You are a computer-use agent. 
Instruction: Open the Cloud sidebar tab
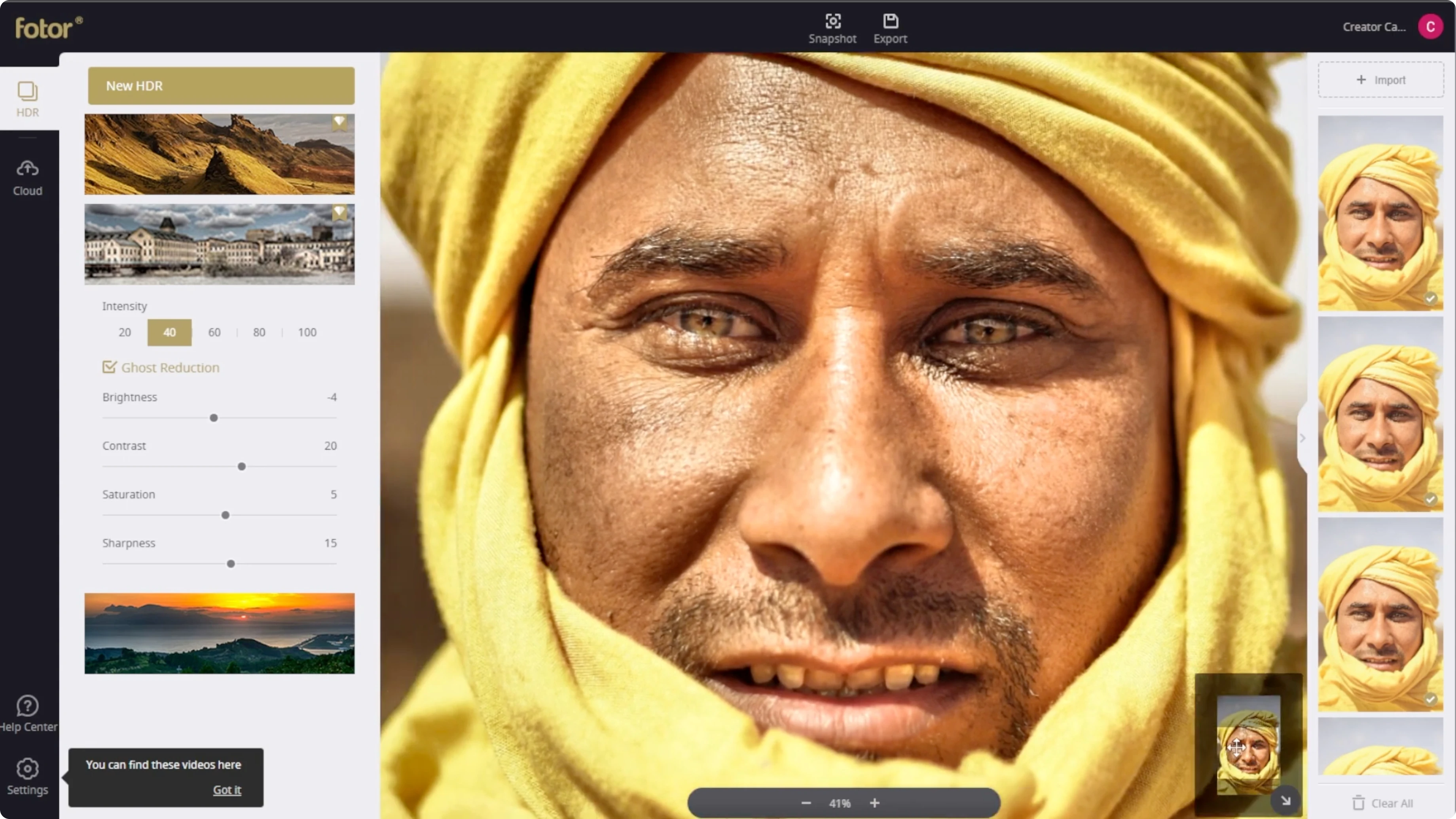click(27, 178)
